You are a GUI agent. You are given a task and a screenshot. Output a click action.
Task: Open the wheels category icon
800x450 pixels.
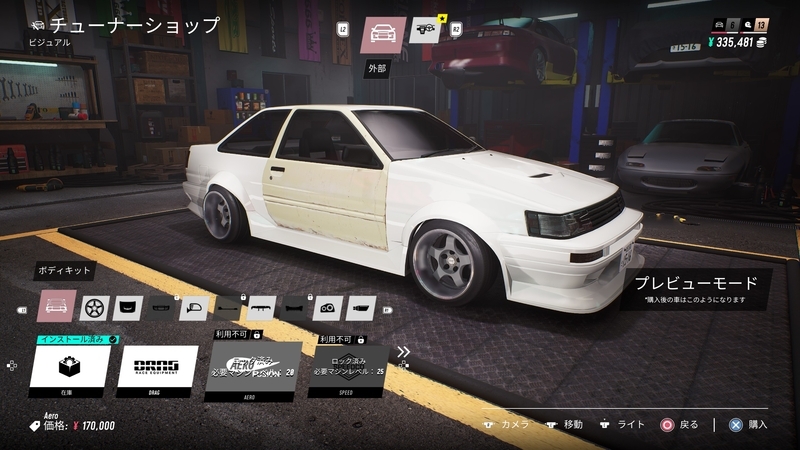(x=94, y=308)
